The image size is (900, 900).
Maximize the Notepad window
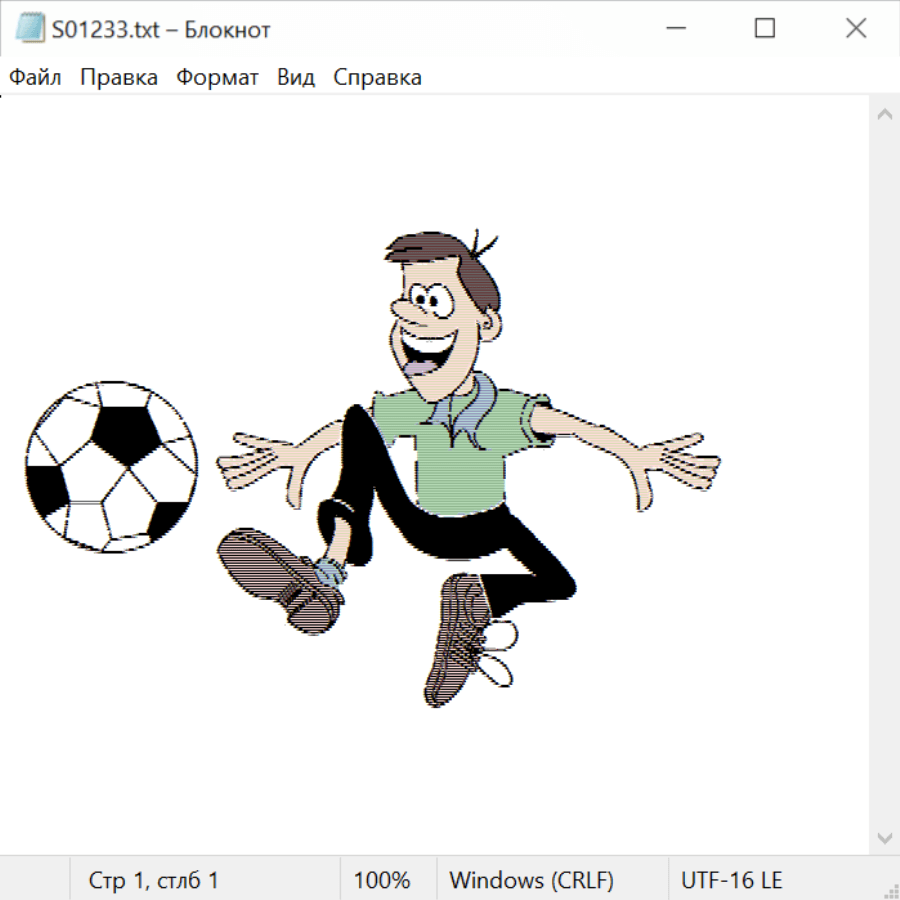[764, 29]
